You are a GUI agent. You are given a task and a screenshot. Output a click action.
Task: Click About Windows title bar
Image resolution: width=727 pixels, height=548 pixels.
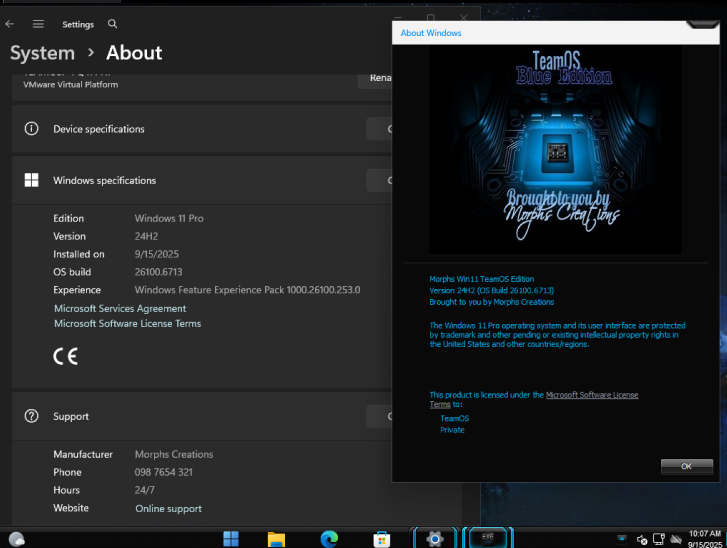coord(555,33)
